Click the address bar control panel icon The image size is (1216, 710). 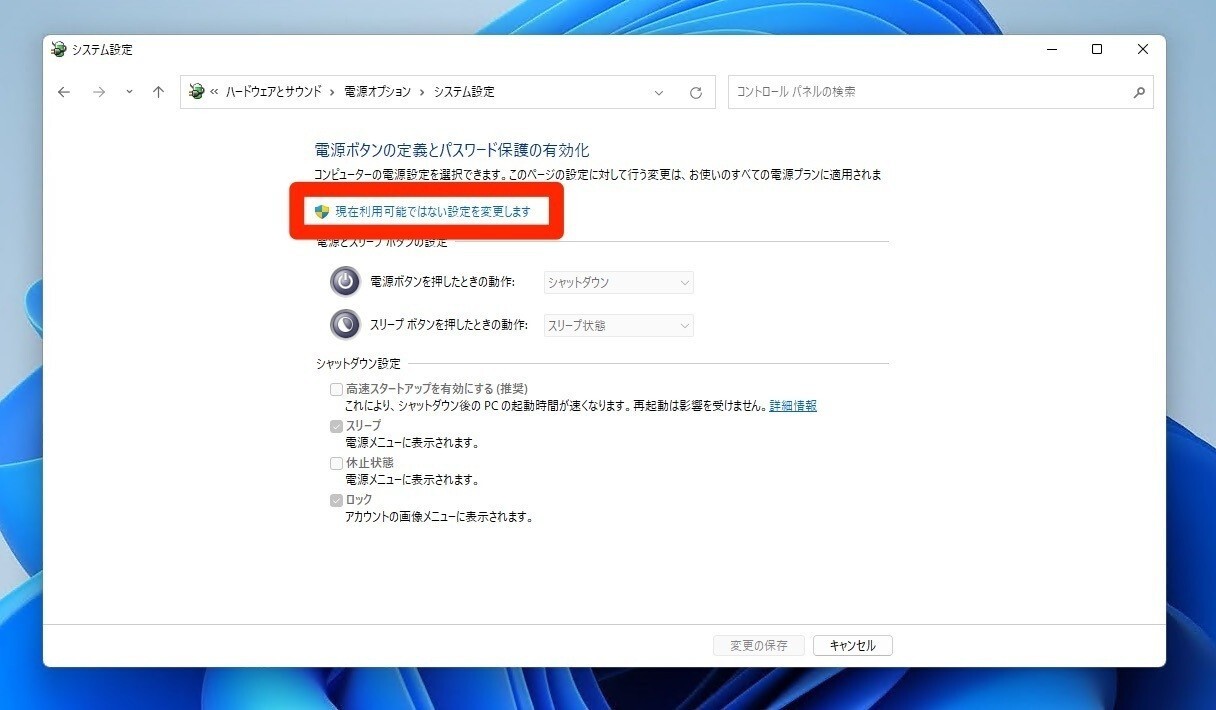tap(196, 91)
